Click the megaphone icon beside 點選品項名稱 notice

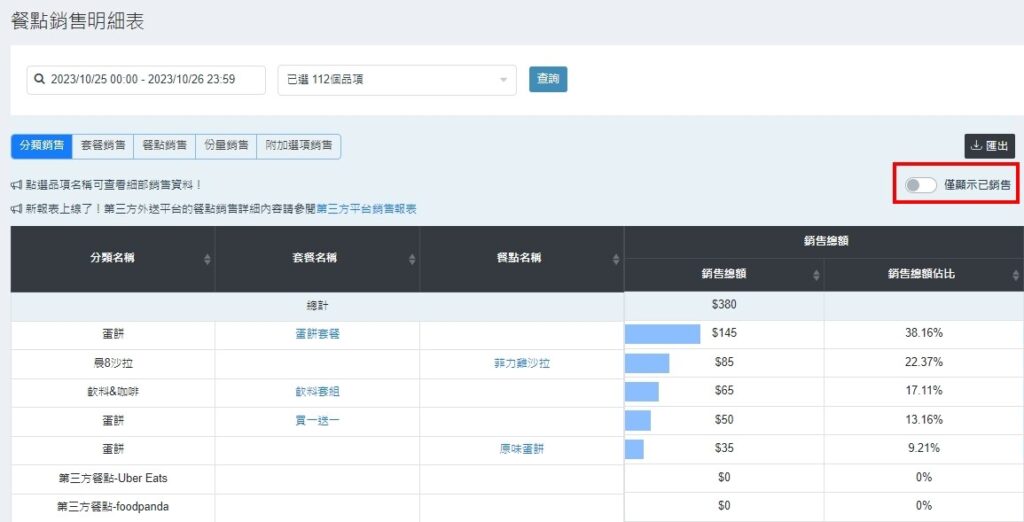tap(17, 185)
